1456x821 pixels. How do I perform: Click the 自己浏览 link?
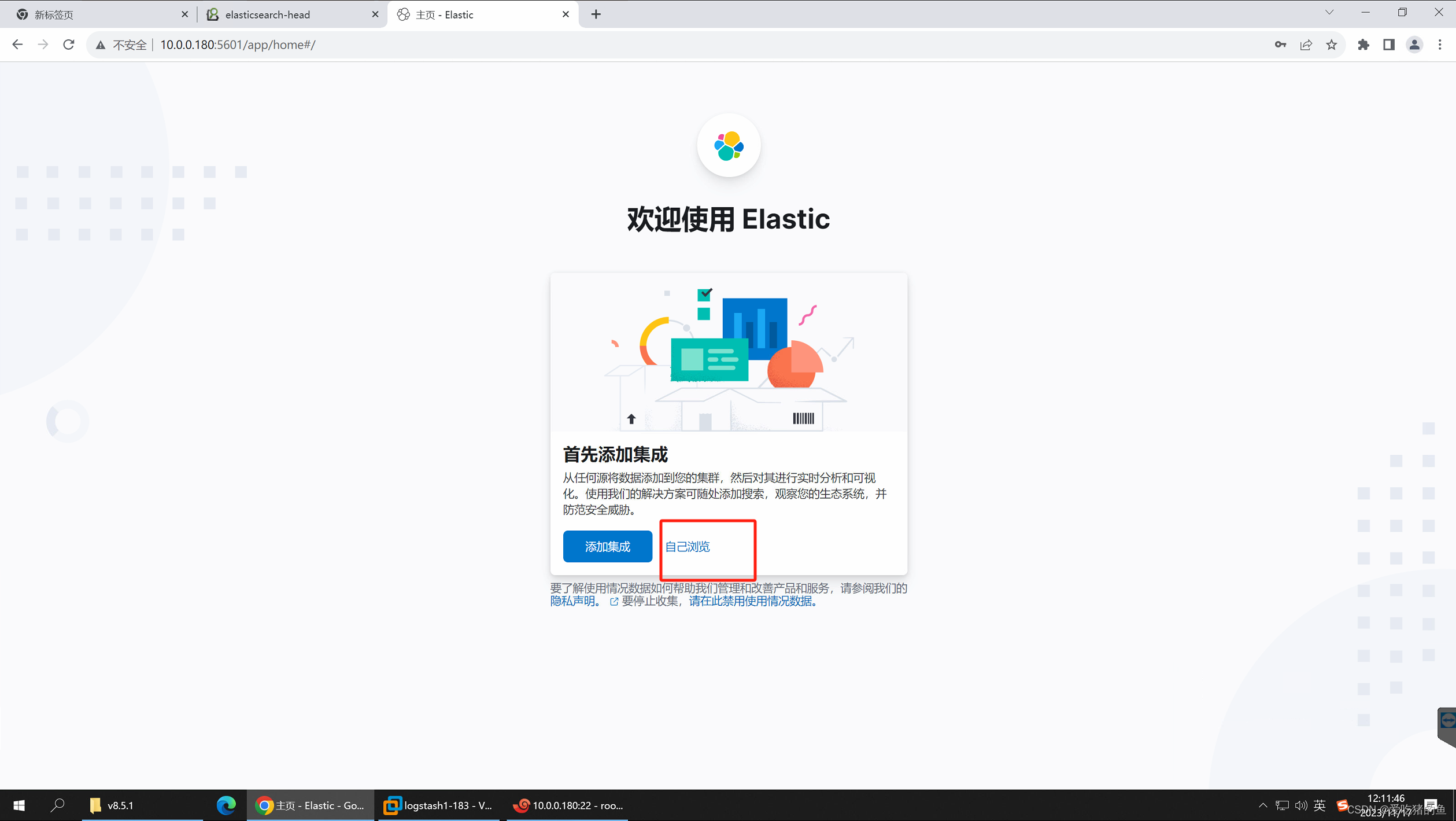point(687,547)
